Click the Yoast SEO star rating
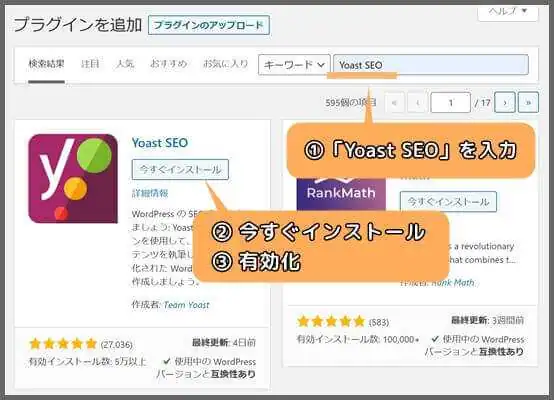Viewport: 554px width, 400px height. tap(63, 344)
